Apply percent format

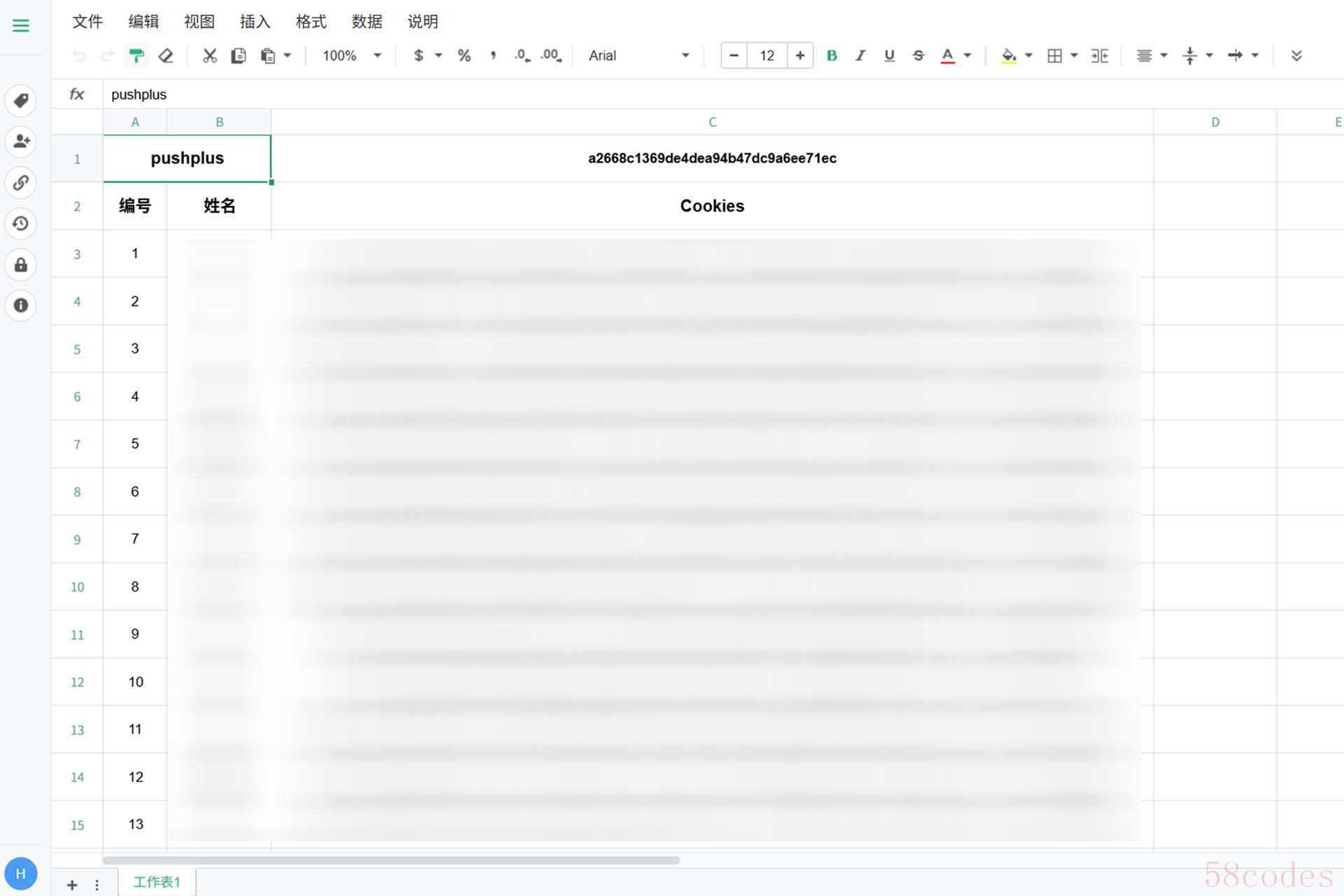[x=464, y=55]
